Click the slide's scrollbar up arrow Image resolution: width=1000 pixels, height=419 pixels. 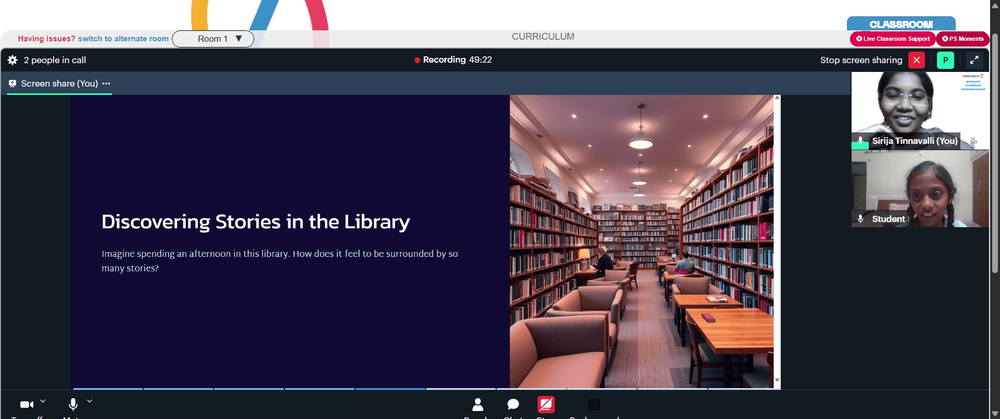tap(777, 98)
